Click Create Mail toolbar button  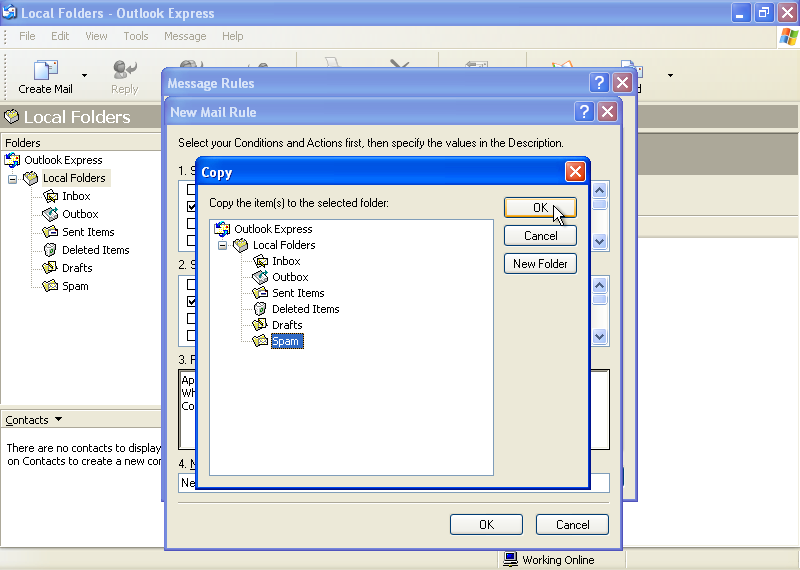tap(45, 77)
